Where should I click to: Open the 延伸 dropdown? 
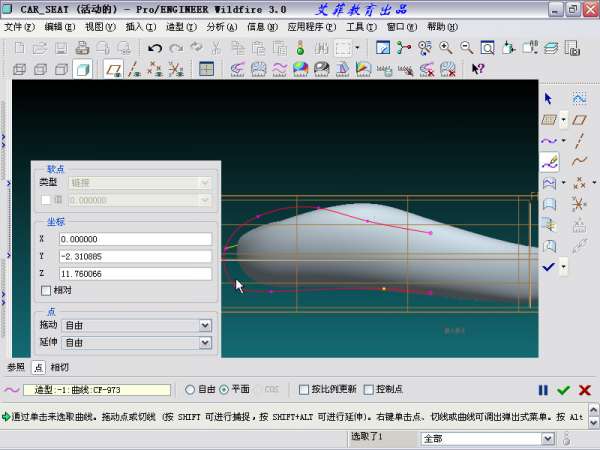click(x=205, y=342)
